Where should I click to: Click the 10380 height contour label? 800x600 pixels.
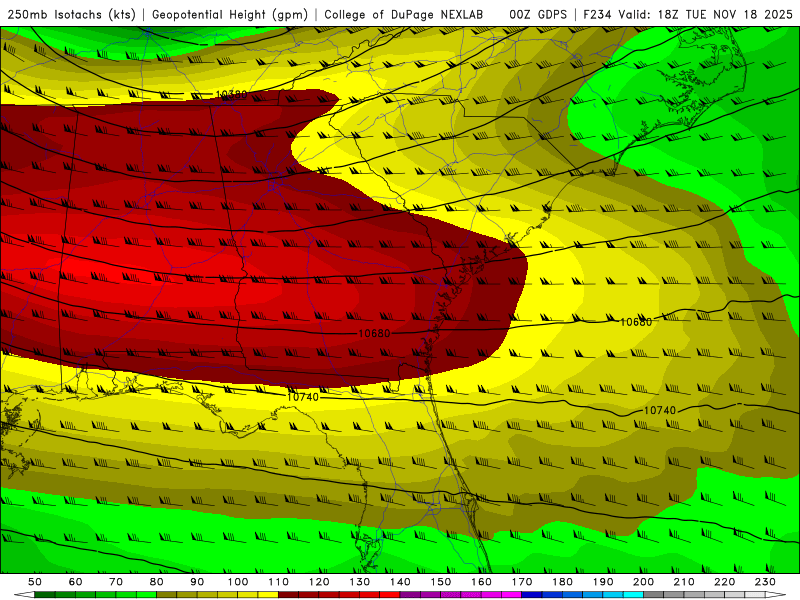[x=231, y=94]
